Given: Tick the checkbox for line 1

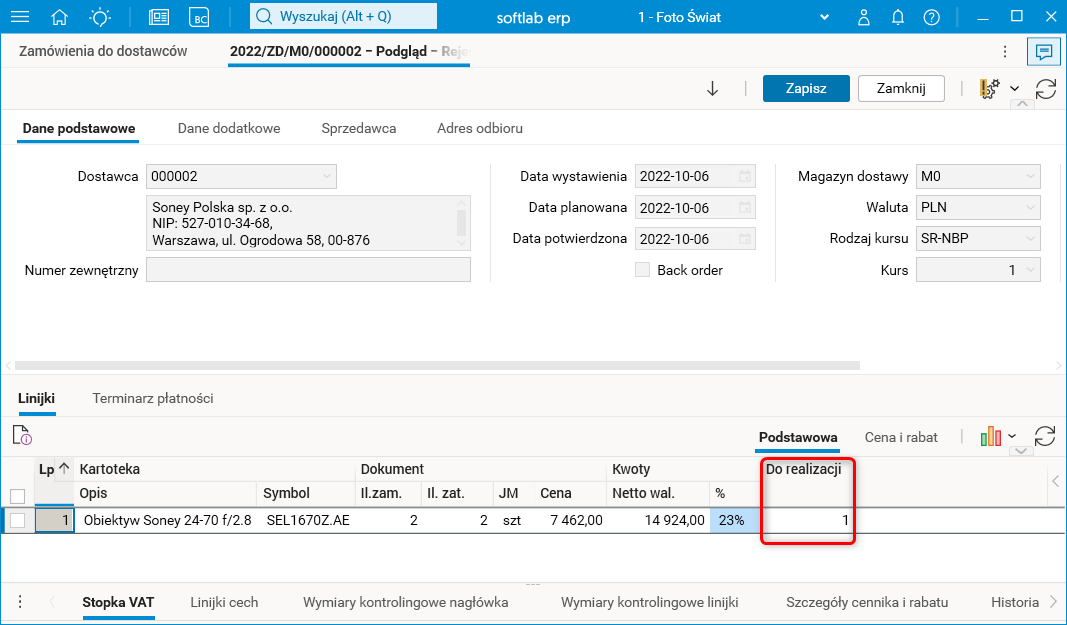Looking at the screenshot, I should coord(17,520).
